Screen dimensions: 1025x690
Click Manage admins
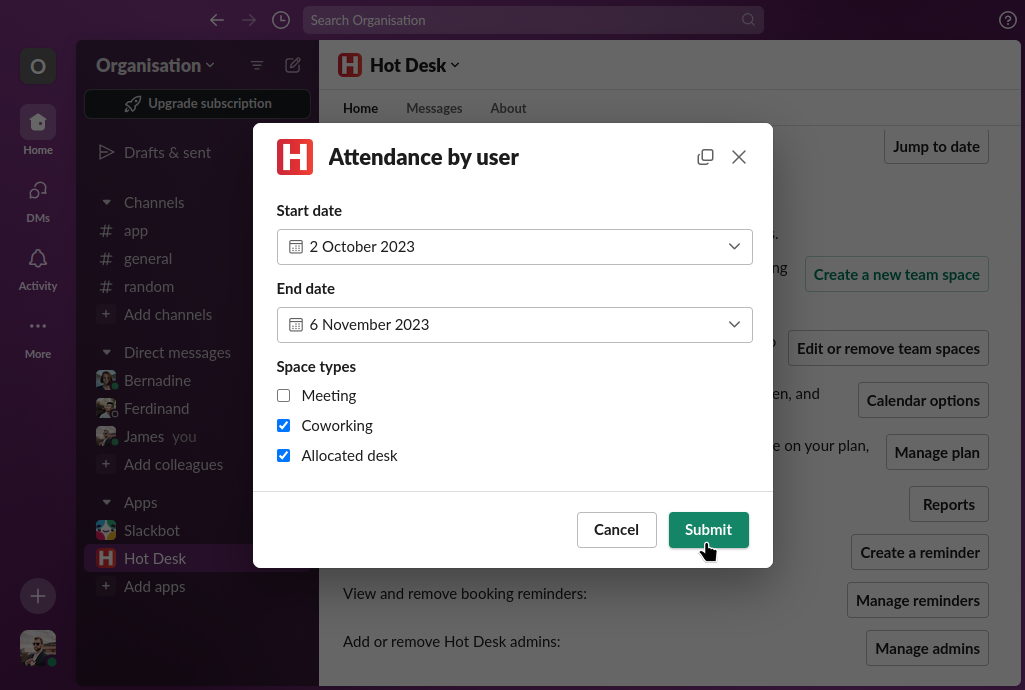point(927,648)
